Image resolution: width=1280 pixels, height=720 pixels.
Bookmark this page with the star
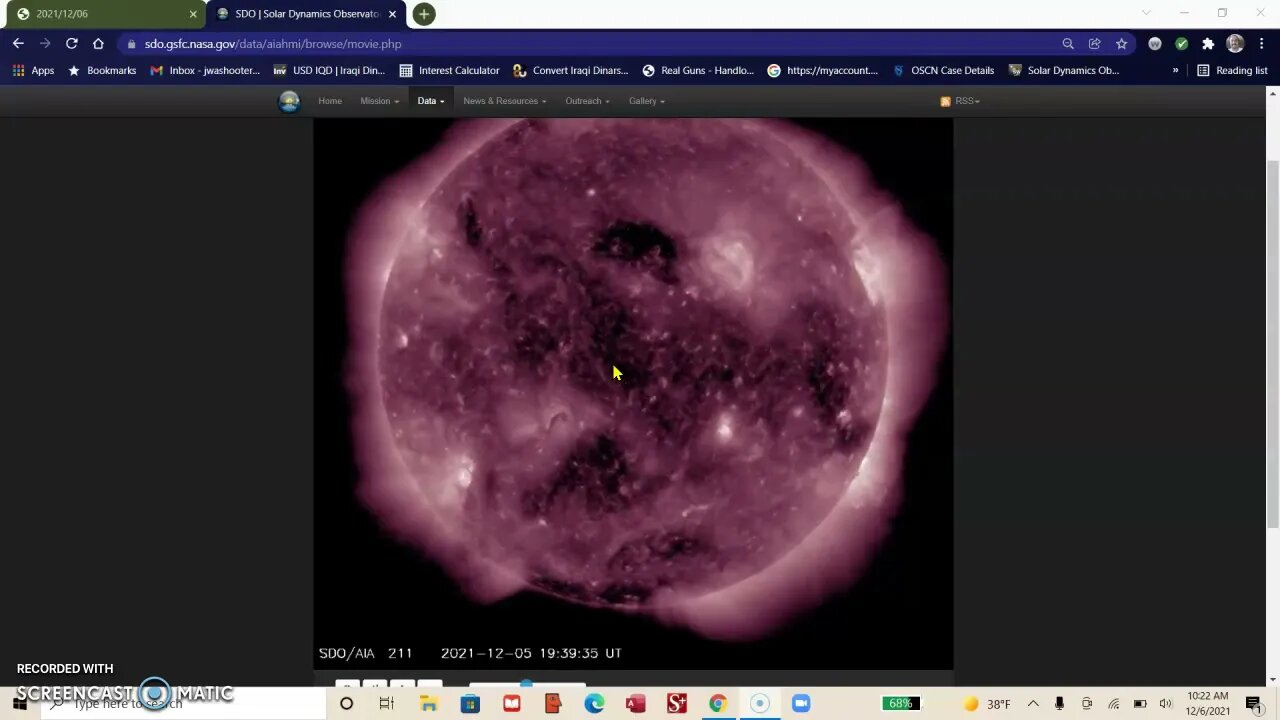1122,44
